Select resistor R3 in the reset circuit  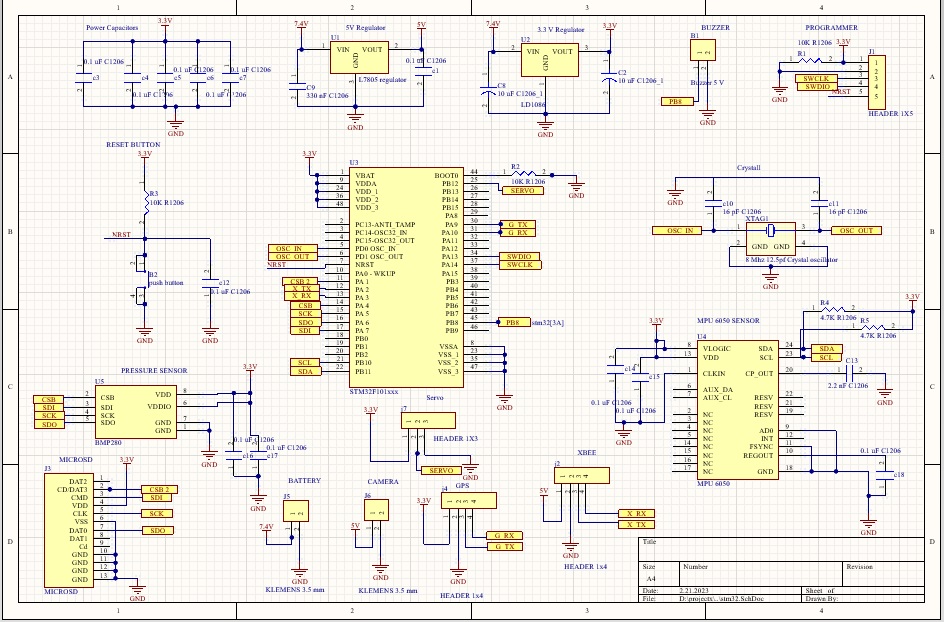[x=146, y=201]
